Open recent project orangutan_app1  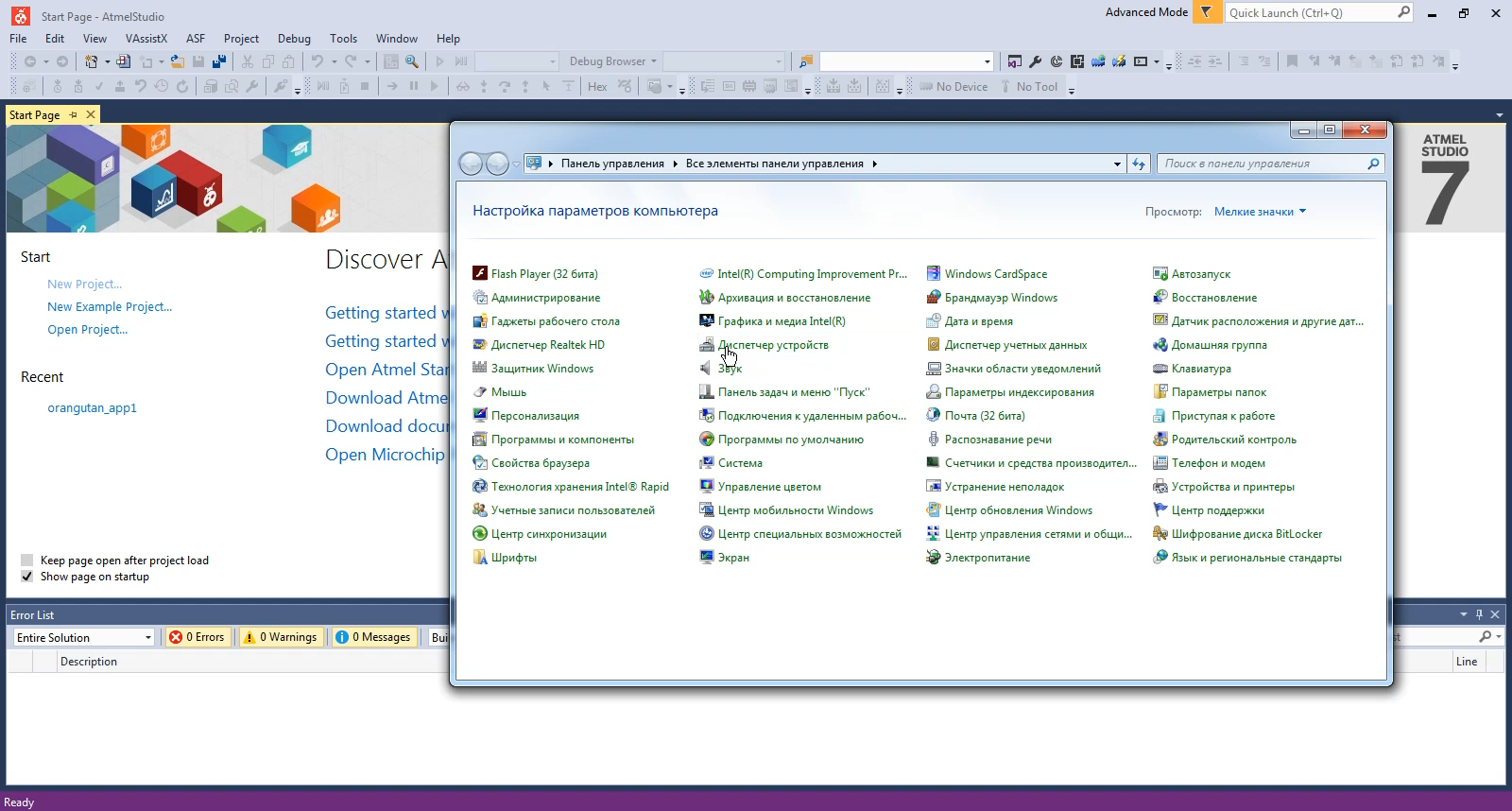point(92,407)
